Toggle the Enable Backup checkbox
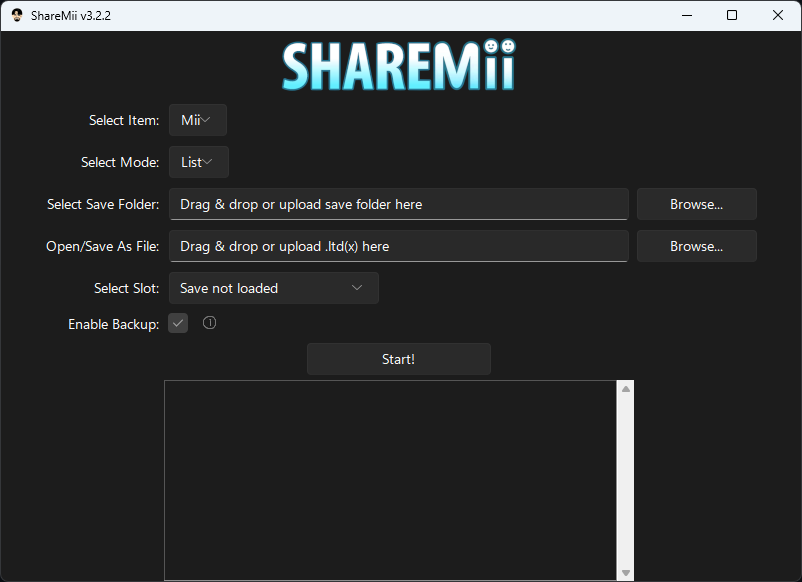802x582 pixels. (x=178, y=323)
